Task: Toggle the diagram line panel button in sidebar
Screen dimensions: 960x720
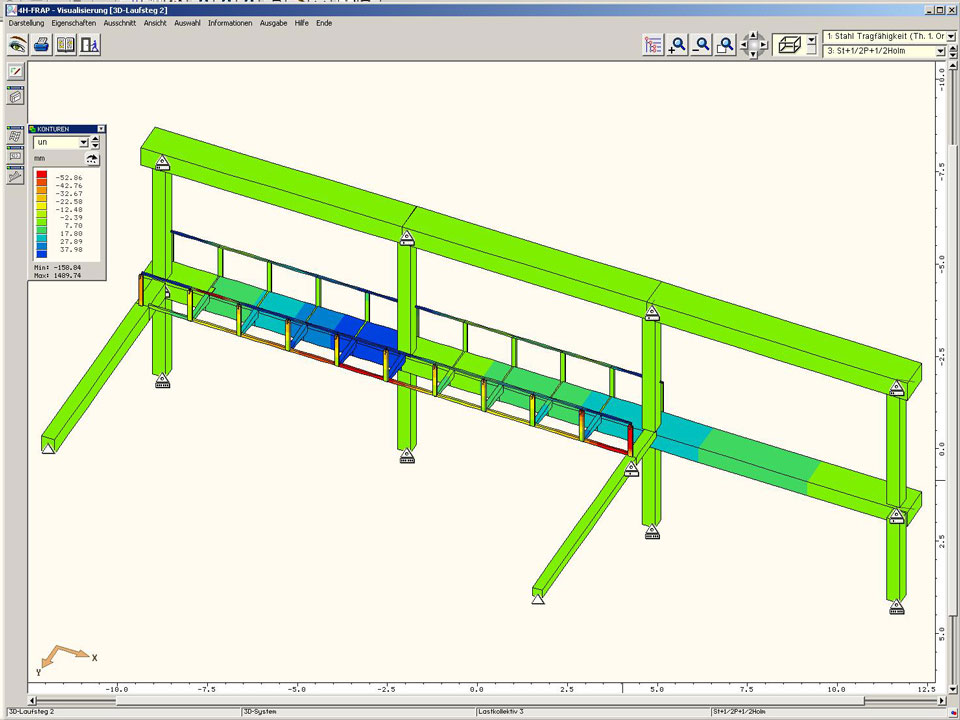Action: click(x=16, y=176)
